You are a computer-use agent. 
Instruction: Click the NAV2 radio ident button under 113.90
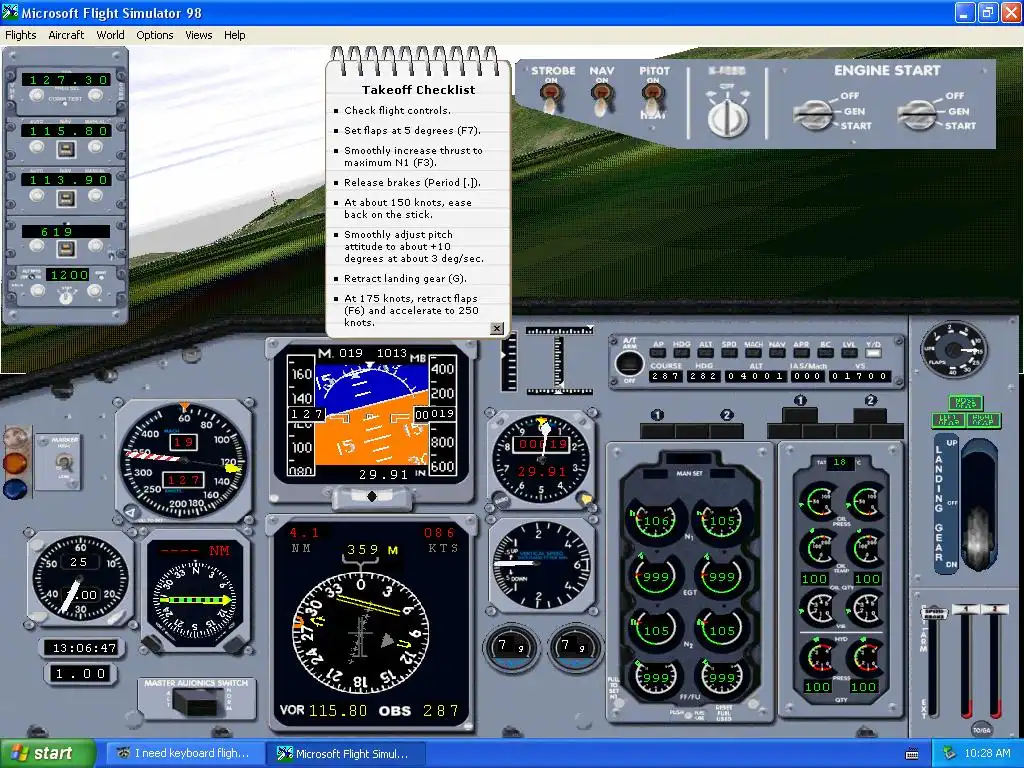(65, 199)
